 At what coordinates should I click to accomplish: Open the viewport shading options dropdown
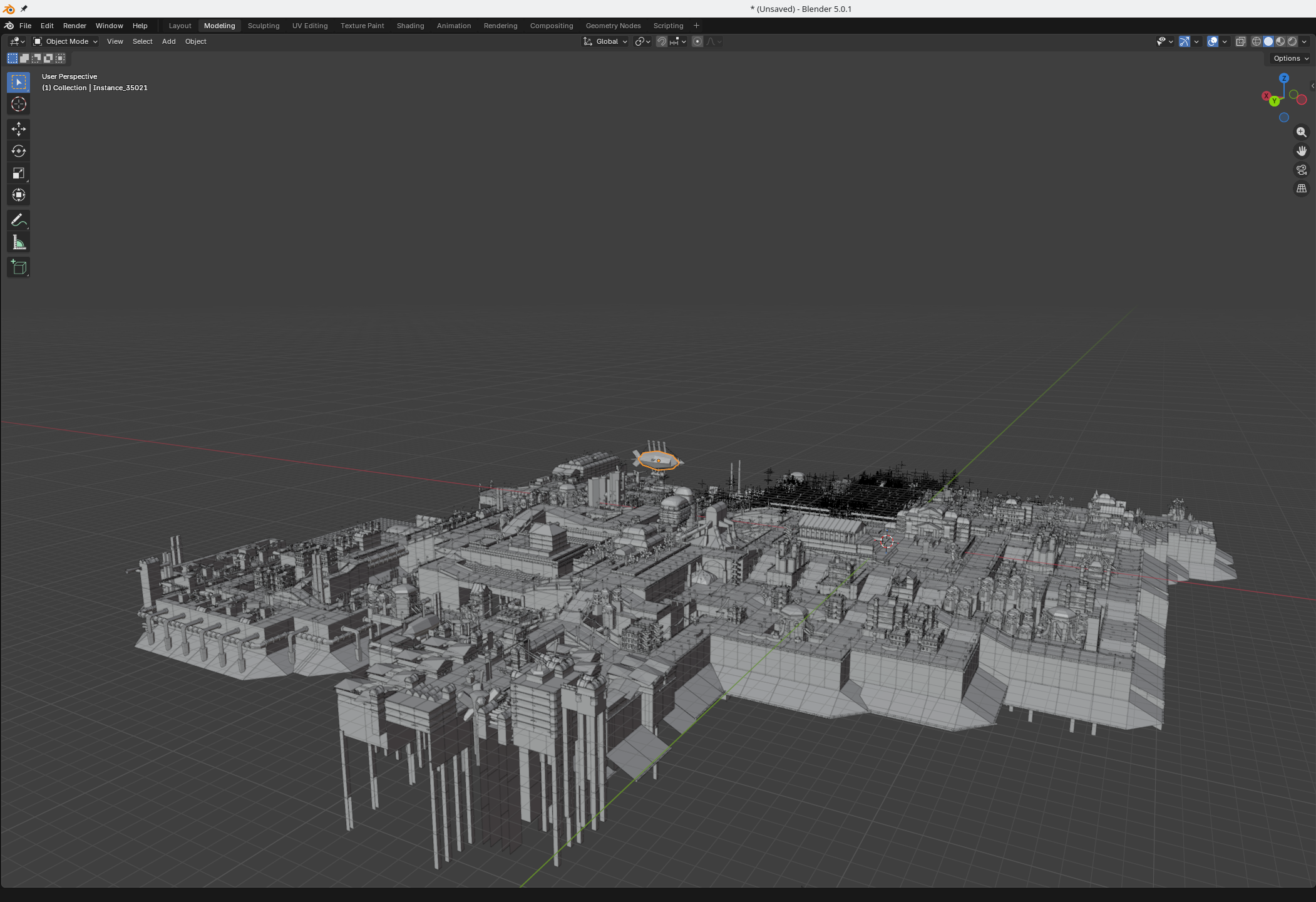point(1304,41)
